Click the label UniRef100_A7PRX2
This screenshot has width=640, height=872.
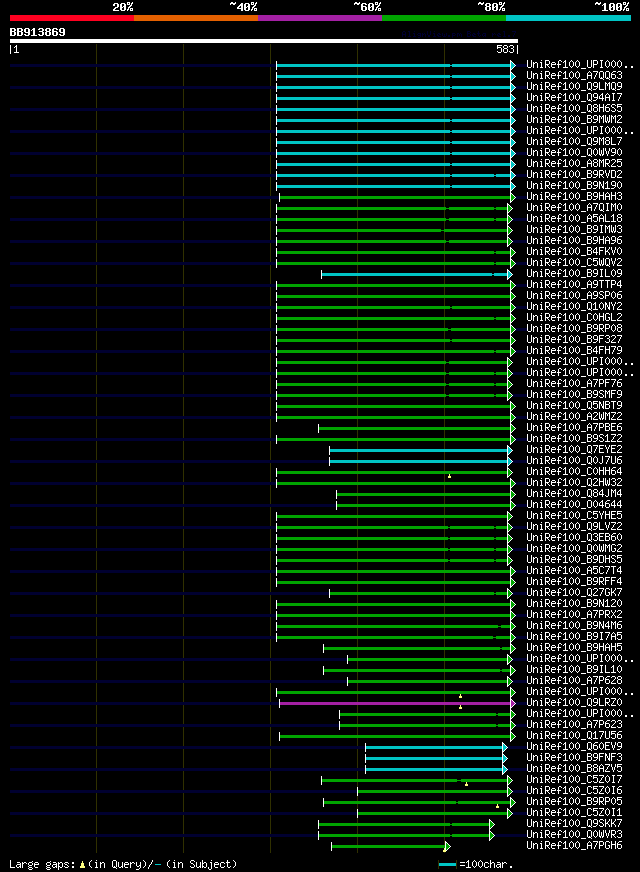tap(574, 615)
